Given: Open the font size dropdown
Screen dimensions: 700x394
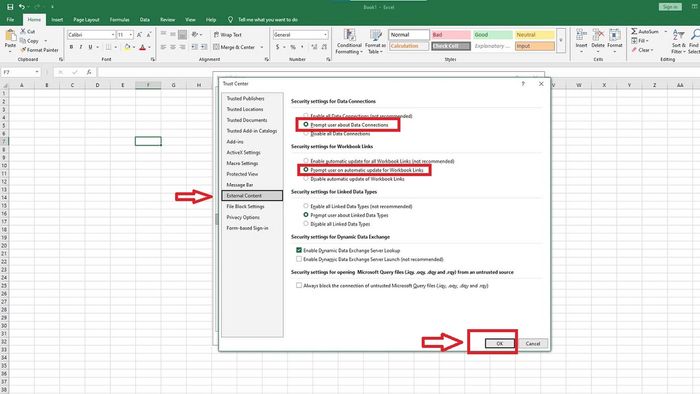Looking at the screenshot, I should click(130, 34).
